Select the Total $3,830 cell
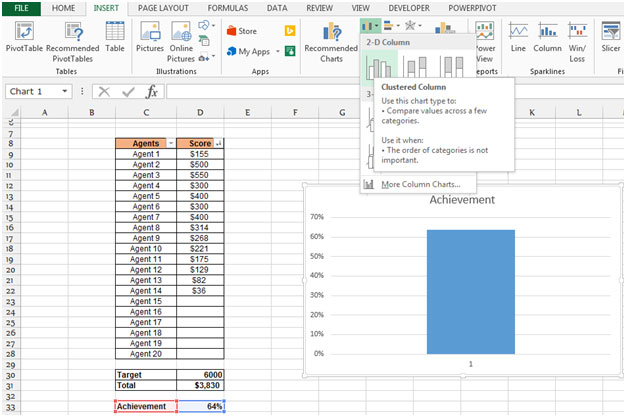The image size is (626, 417). (x=200, y=385)
